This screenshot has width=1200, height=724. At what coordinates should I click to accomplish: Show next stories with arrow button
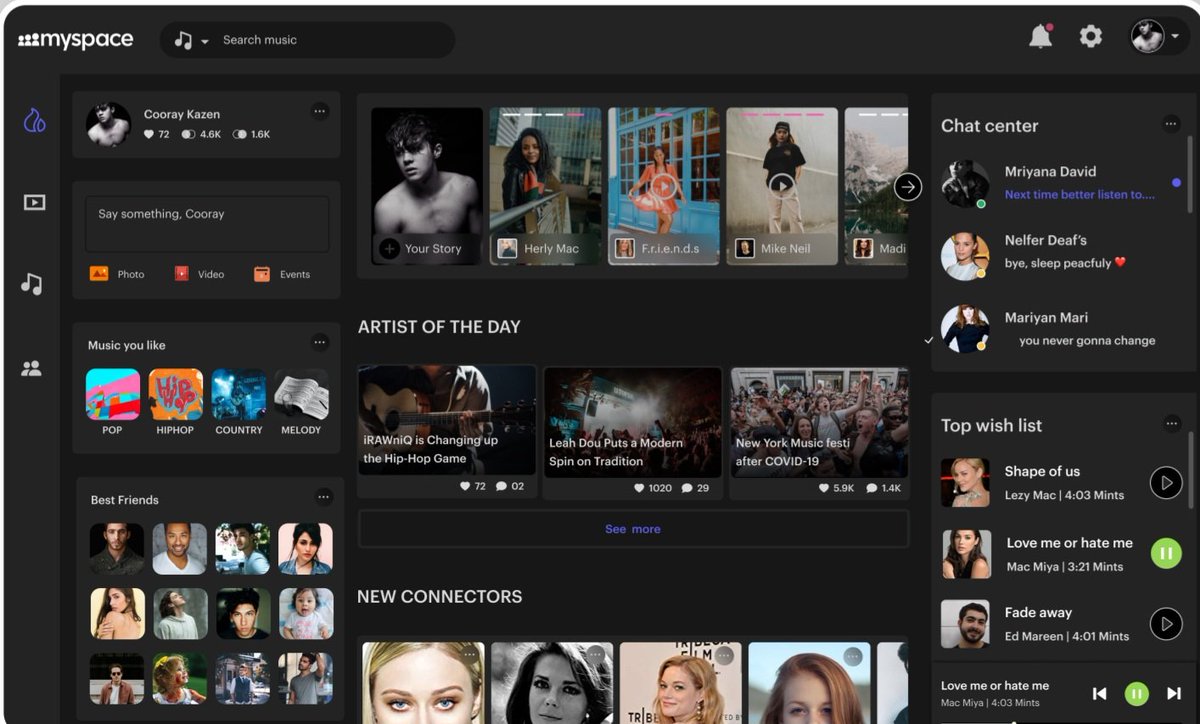click(907, 187)
